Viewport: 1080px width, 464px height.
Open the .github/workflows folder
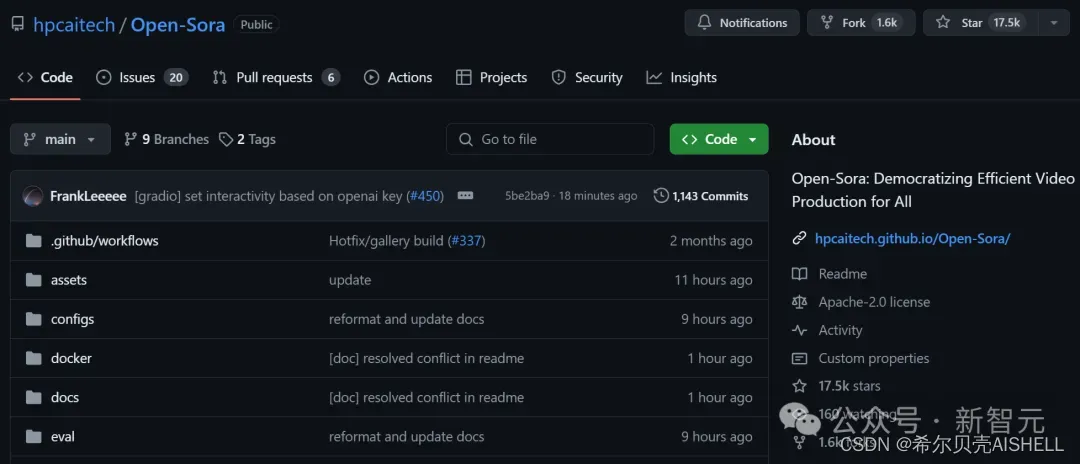(x=105, y=241)
